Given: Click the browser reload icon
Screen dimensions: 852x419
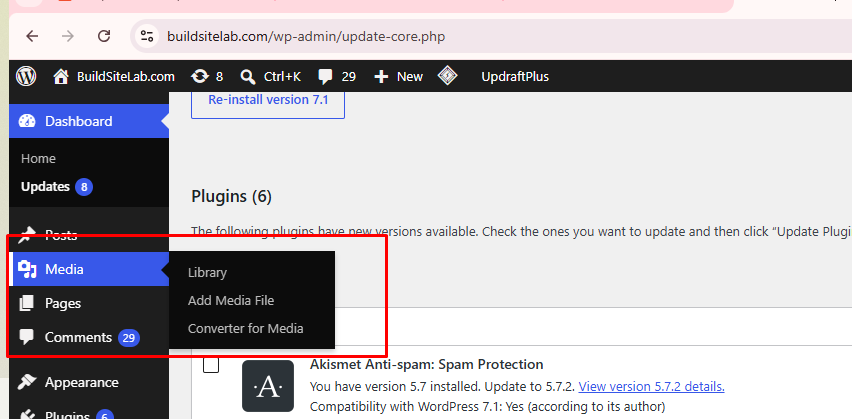Looking at the screenshot, I should [x=104, y=36].
